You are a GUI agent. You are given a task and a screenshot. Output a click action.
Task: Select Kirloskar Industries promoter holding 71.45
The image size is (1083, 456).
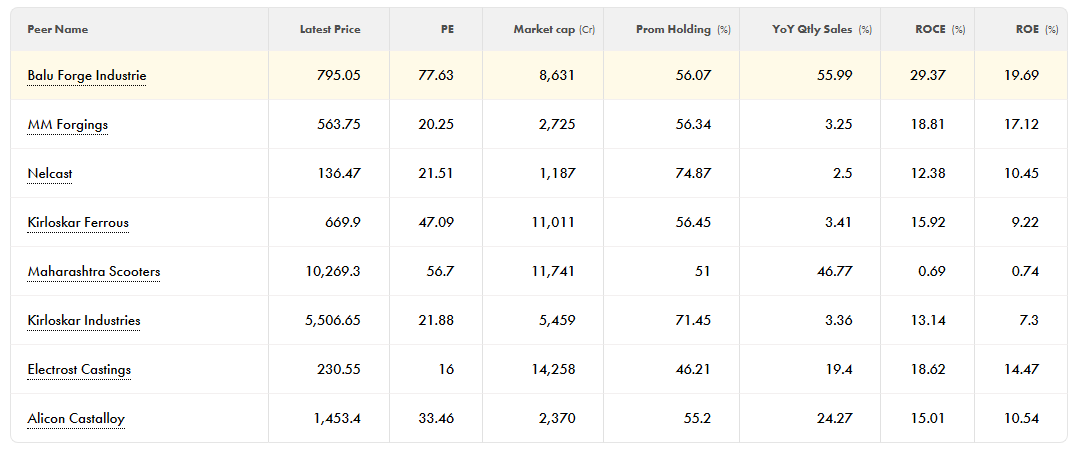pyautogui.click(x=693, y=321)
